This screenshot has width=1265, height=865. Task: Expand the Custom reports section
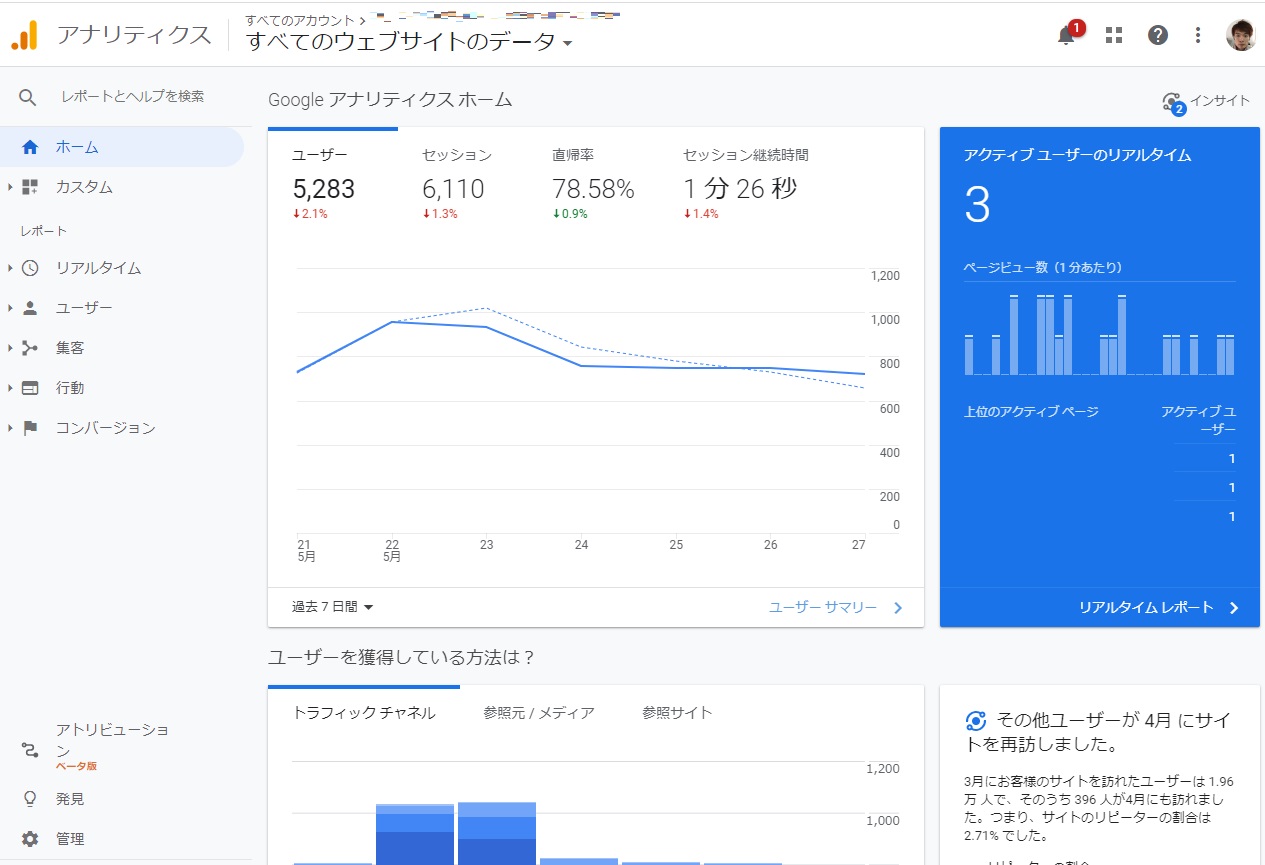[x=10, y=187]
